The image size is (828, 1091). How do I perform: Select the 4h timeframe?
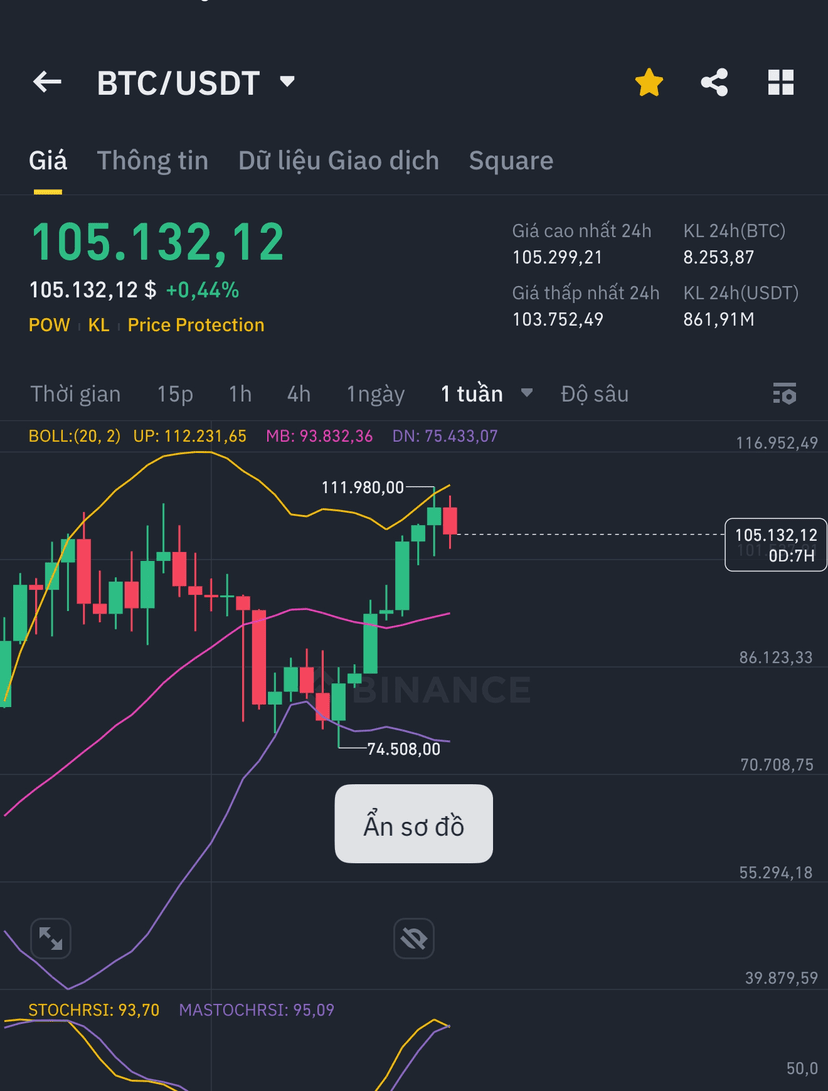[299, 394]
